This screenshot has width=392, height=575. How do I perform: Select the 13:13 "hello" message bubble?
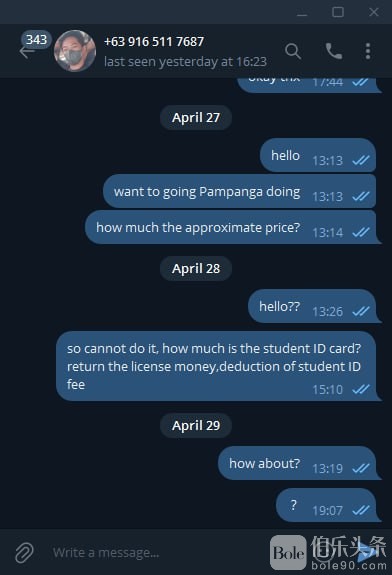pos(318,155)
